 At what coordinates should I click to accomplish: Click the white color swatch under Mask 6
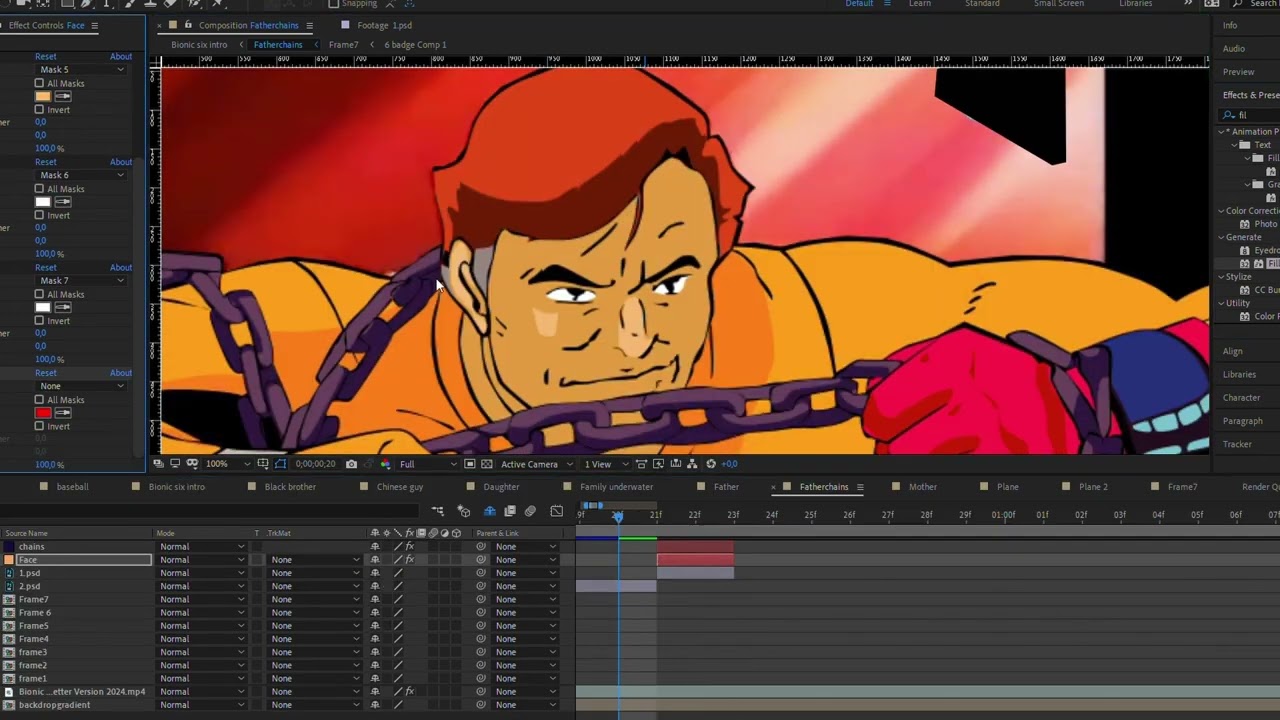pyautogui.click(x=42, y=202)
